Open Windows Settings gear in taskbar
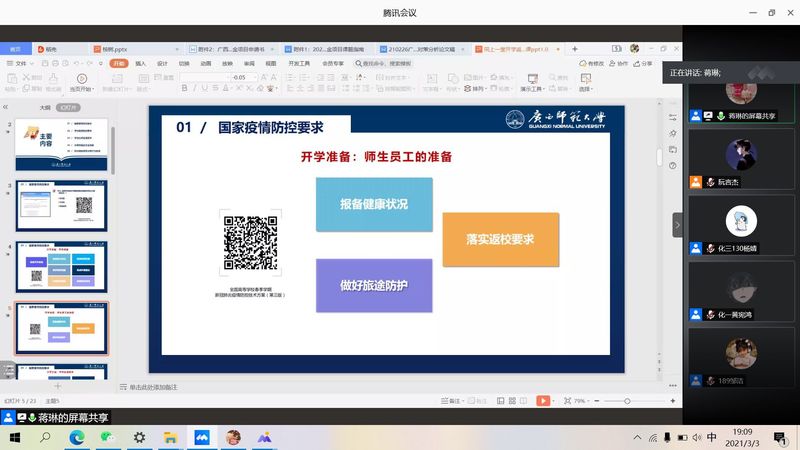Image resolution: width=800 pixels, height=450 pixels. pyautogui.click(x=139, y=437)
